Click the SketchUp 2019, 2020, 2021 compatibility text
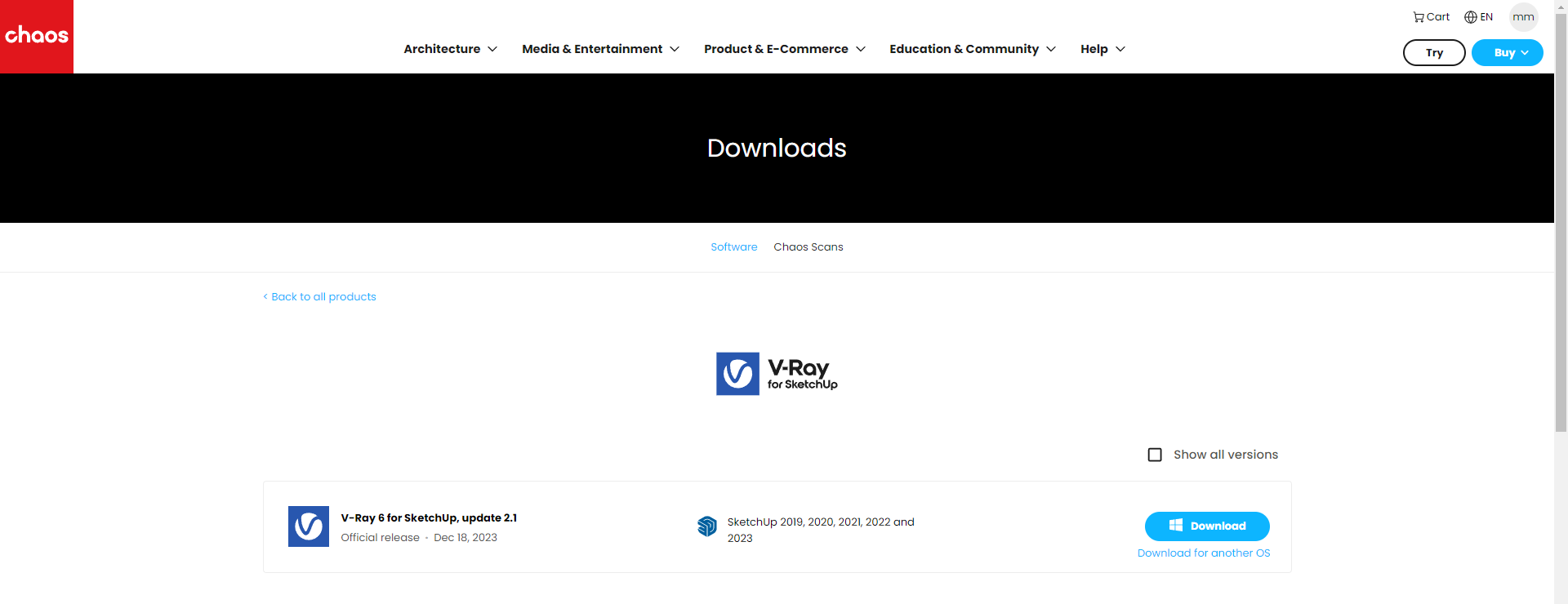This screenshot has width=1568, height=604. point(821,530)
